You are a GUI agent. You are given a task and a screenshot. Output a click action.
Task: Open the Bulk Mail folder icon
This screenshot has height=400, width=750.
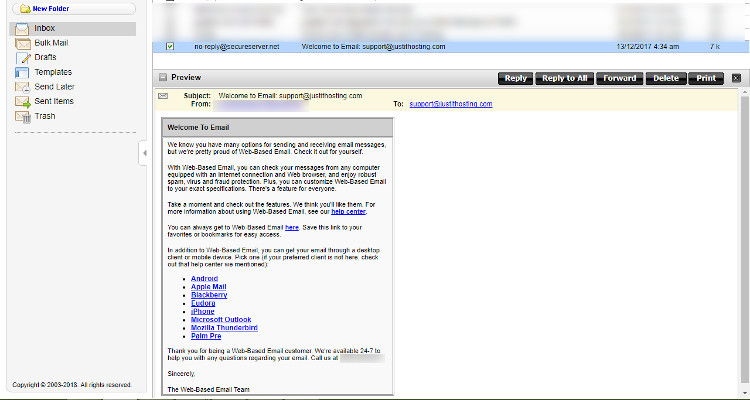tap(22, 44)
